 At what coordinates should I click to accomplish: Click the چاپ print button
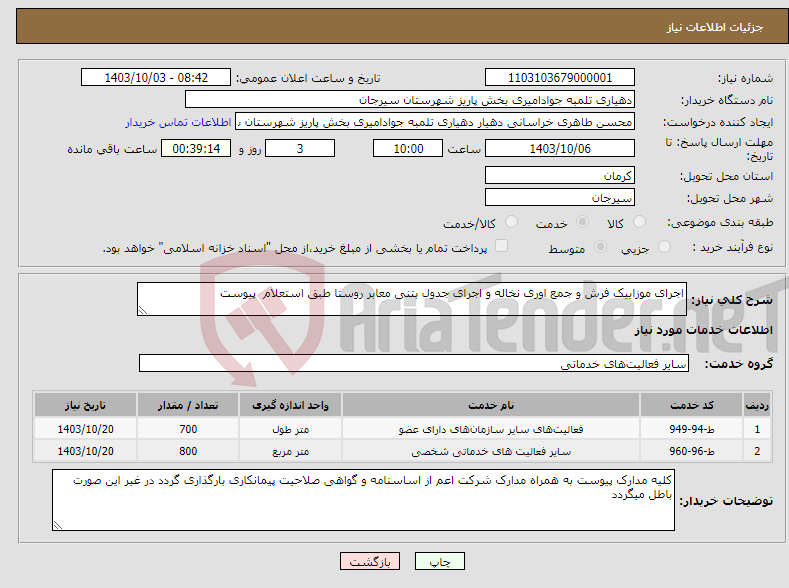click(440, 561)
